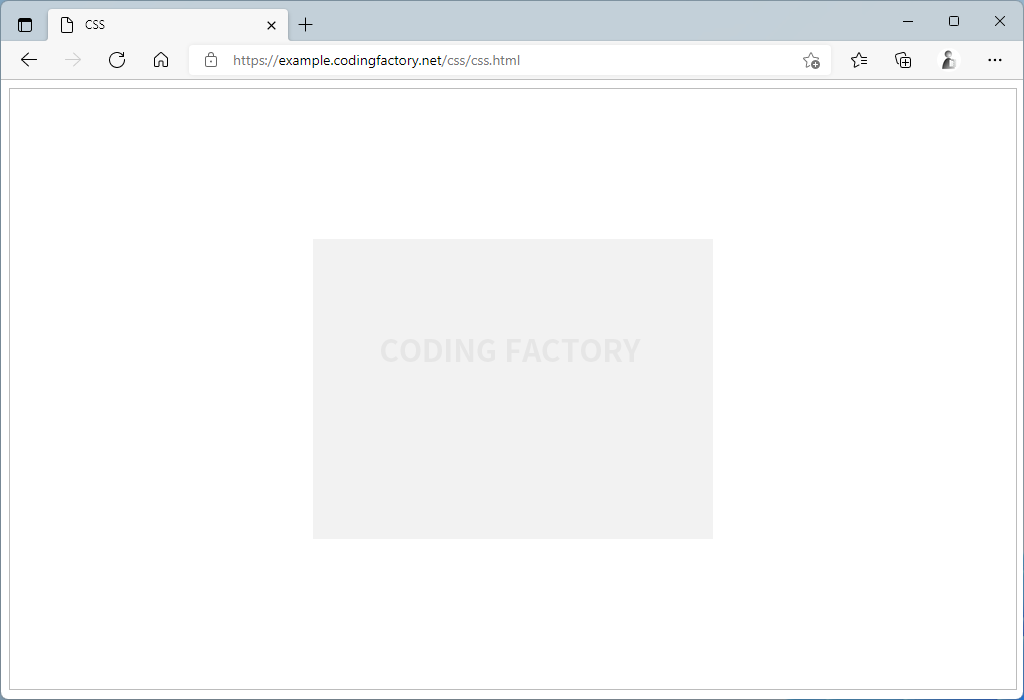Refresh the current page
The width and height of the screenshot is (1024, 700).
coord(117,60)
